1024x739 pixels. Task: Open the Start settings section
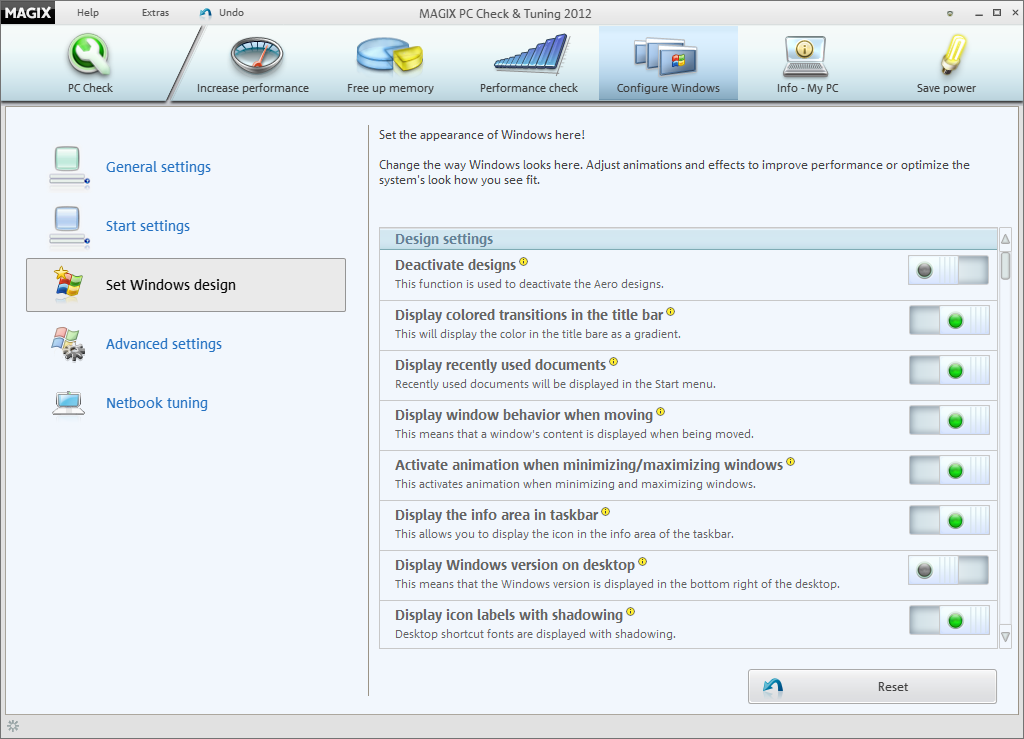coord(148,226)
